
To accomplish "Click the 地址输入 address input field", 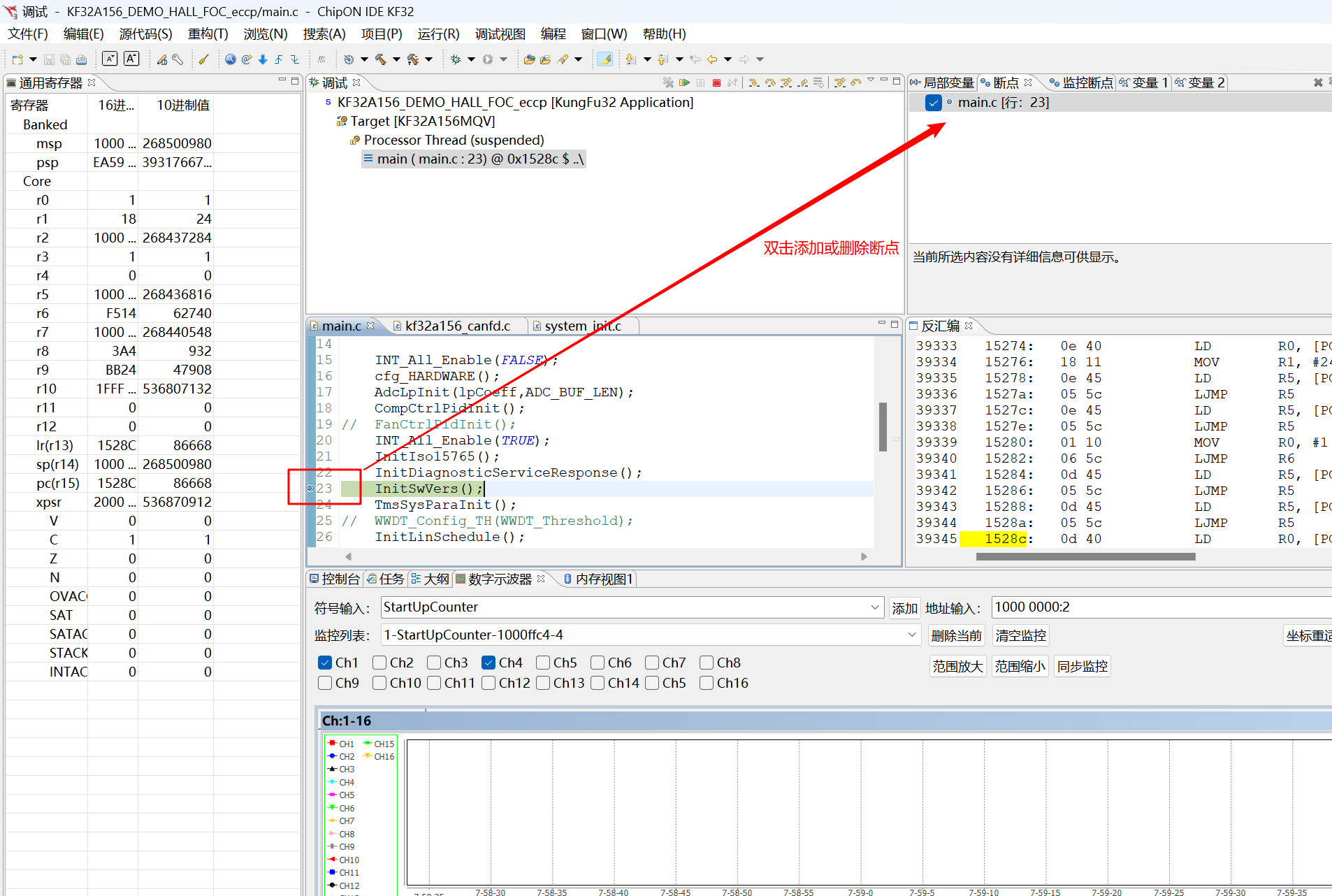I will click(1161, 607).
